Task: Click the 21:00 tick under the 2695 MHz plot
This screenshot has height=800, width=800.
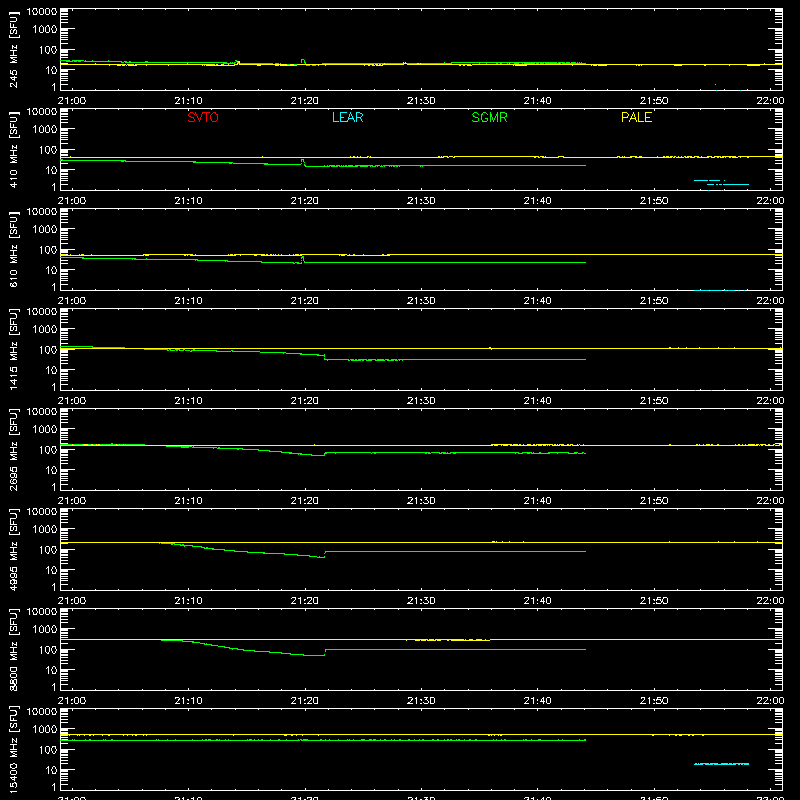Action: coord(72,501)
